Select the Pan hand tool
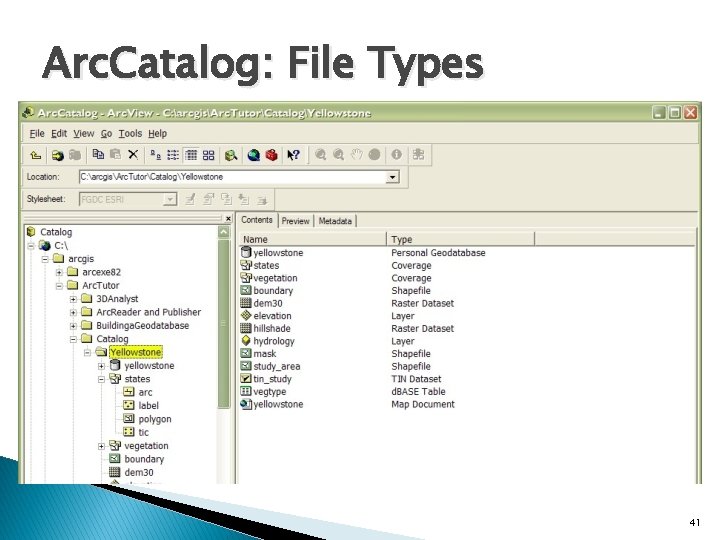The width and height of the screenshot is (720, 540). click(357, 155)
